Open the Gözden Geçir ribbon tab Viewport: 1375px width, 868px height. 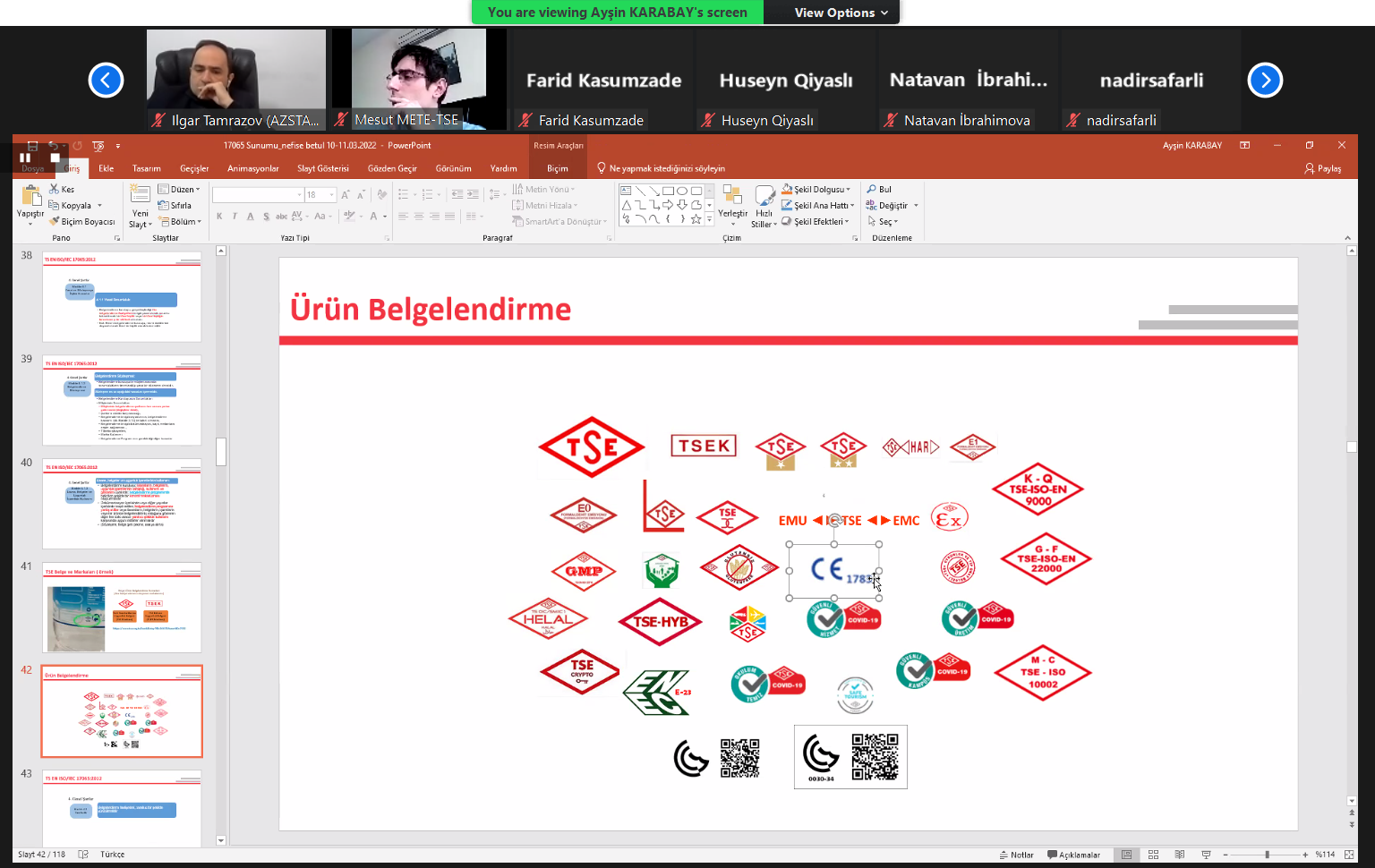(392, 168)
